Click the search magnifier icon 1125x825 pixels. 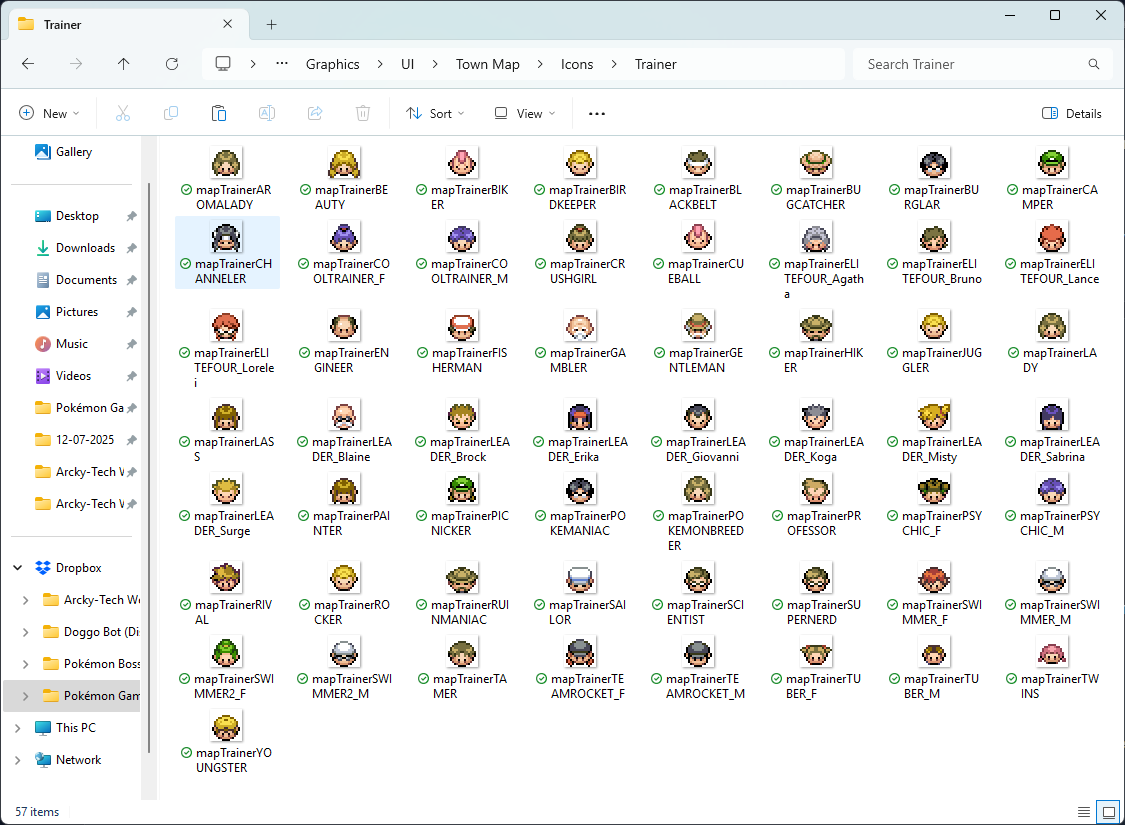pos(1093,64)
